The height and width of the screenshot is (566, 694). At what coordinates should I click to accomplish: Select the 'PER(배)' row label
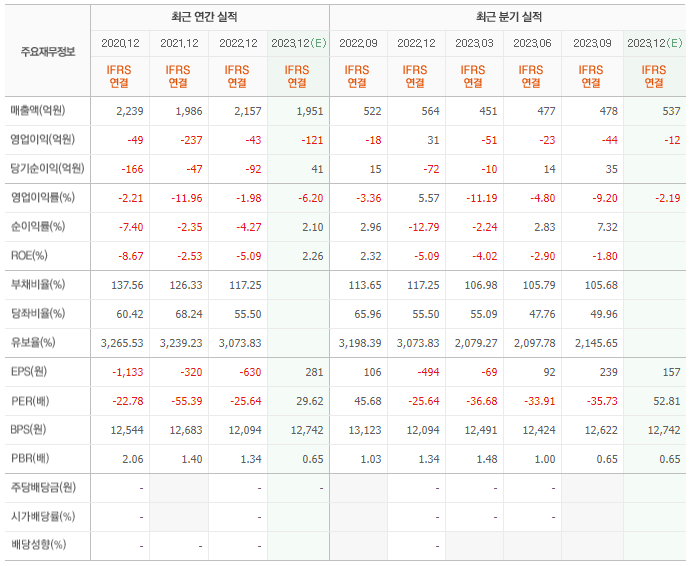coord(30,401)
